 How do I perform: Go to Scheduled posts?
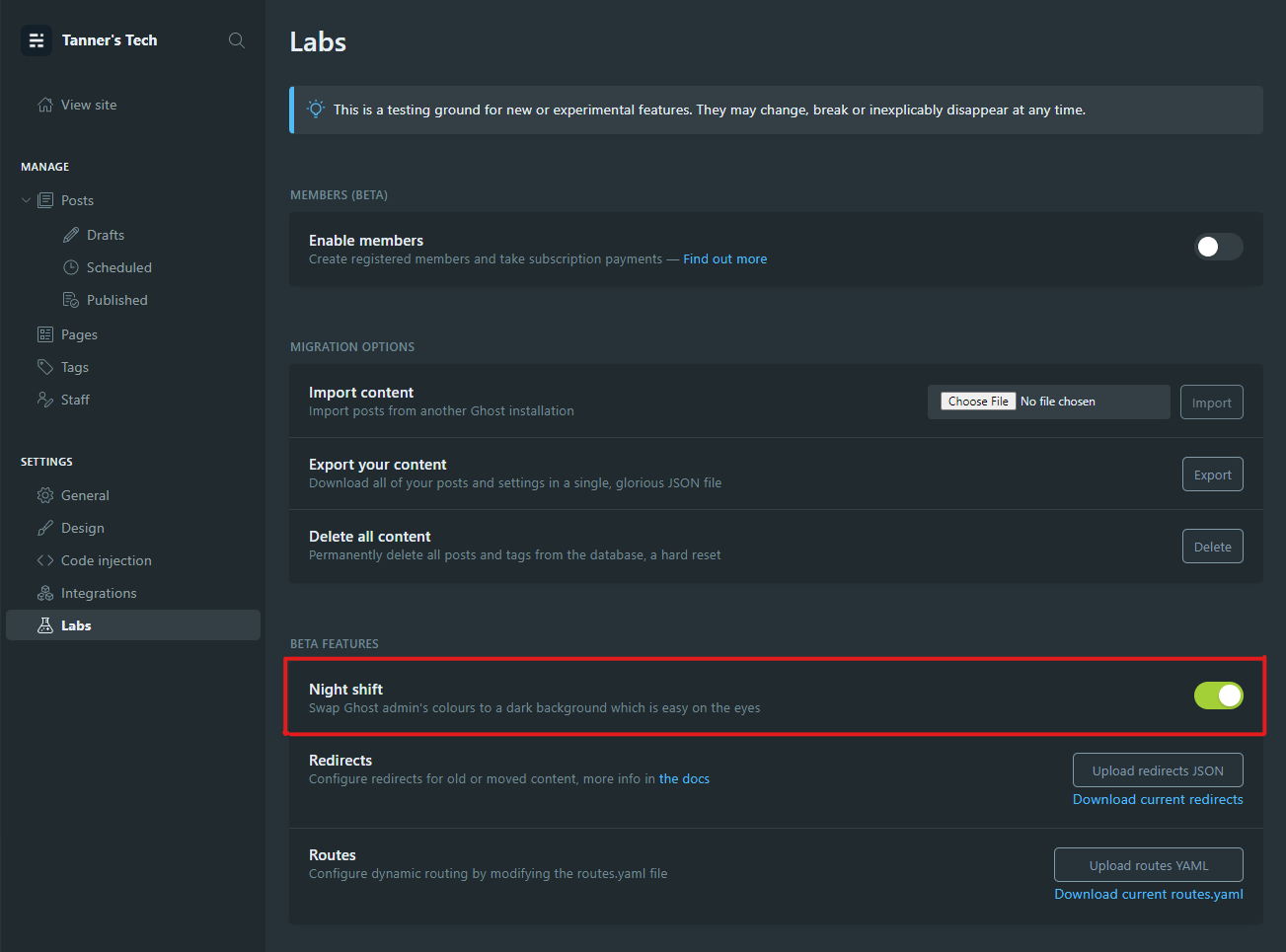pyautogui.click(x=119, y=267)
